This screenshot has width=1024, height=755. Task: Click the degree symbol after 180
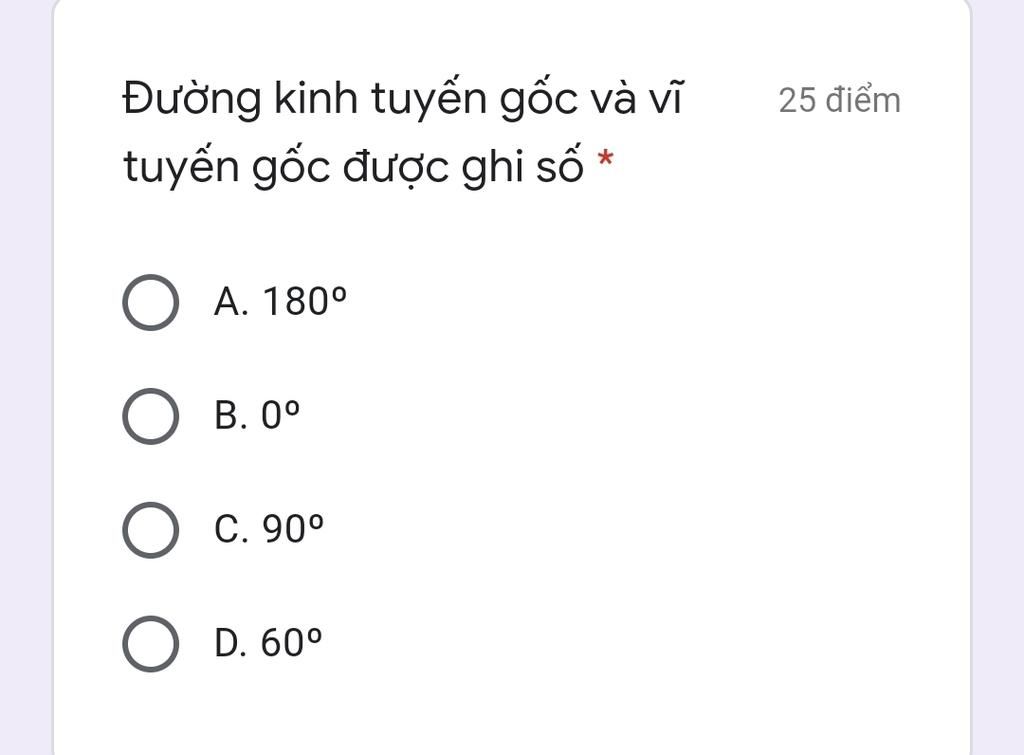338,293
